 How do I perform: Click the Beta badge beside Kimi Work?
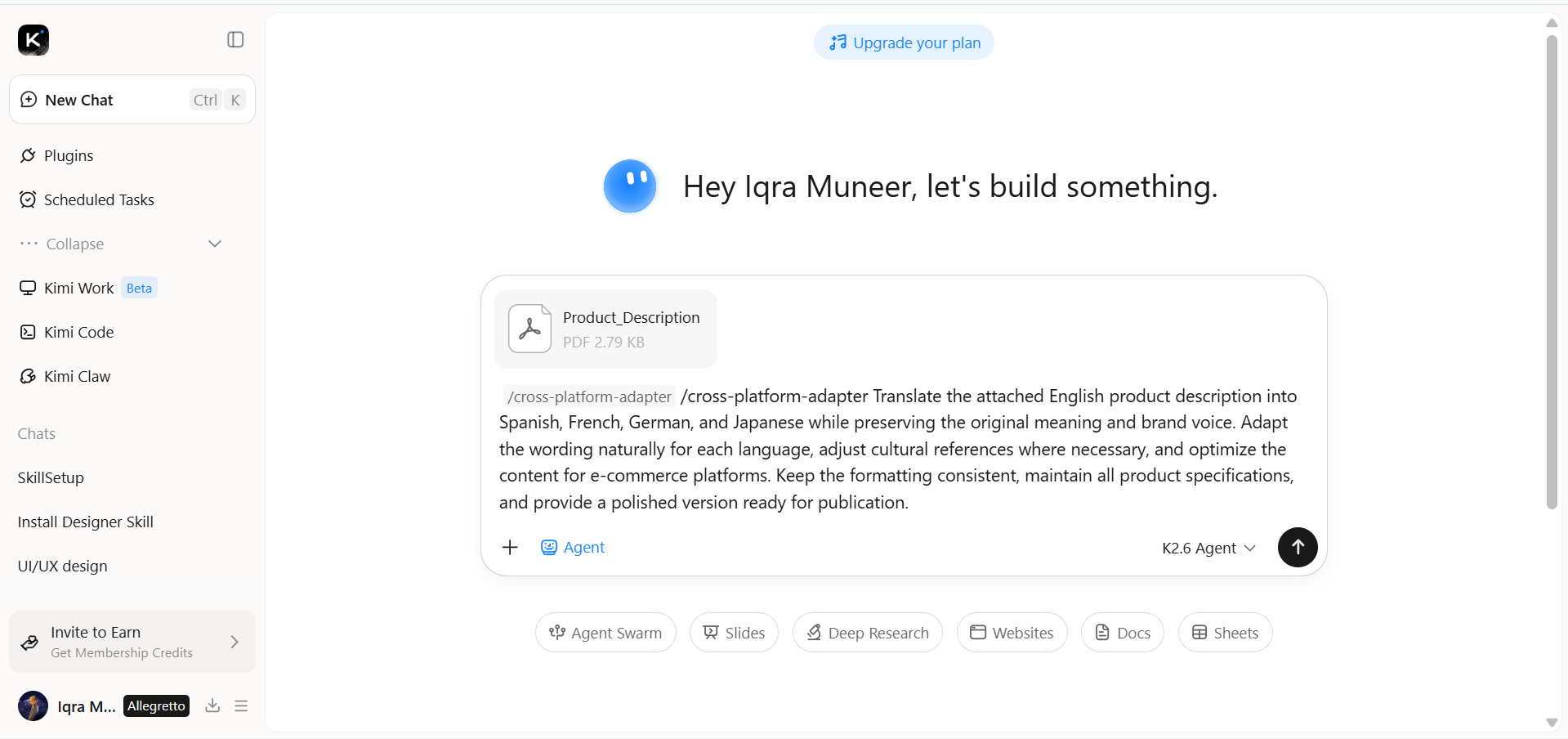tap(139, 288)
